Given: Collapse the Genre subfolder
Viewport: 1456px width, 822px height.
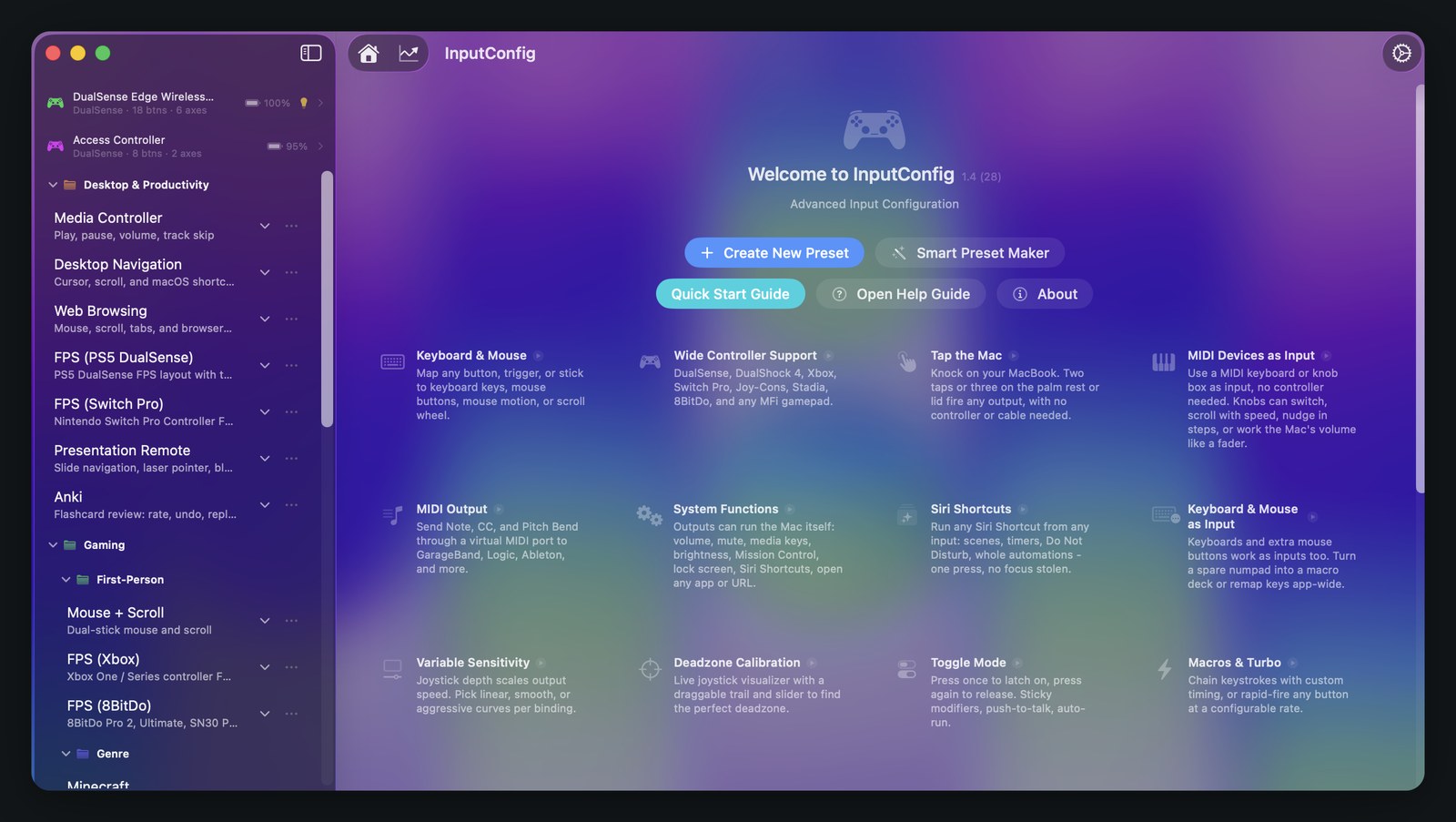Looking at the screenshot, I should click(x=66, y=754).
